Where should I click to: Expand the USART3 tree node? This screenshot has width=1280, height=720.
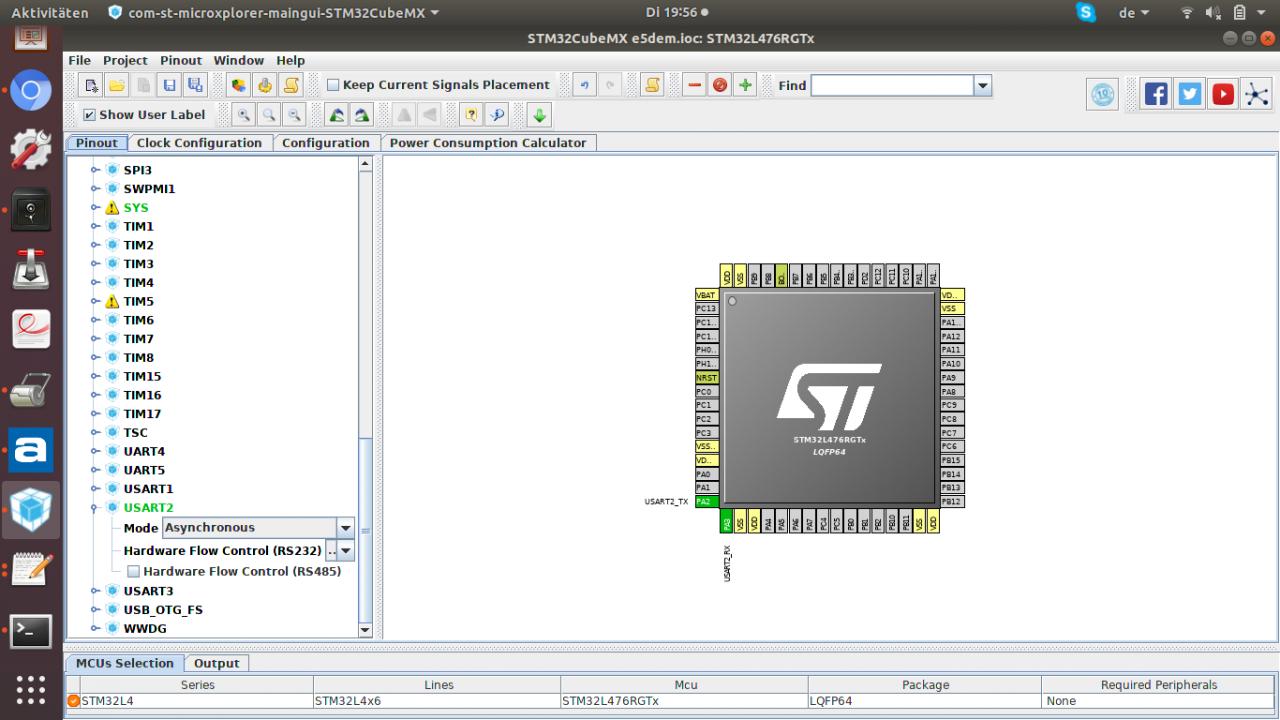coord(96,591)
